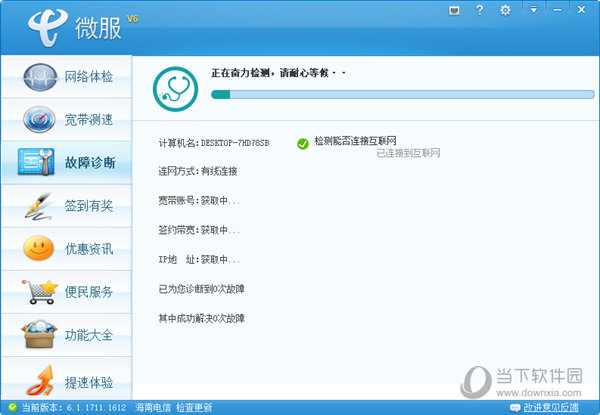
Task: Open 改进意见反馈 feedback link
Action: click(551, 408)
